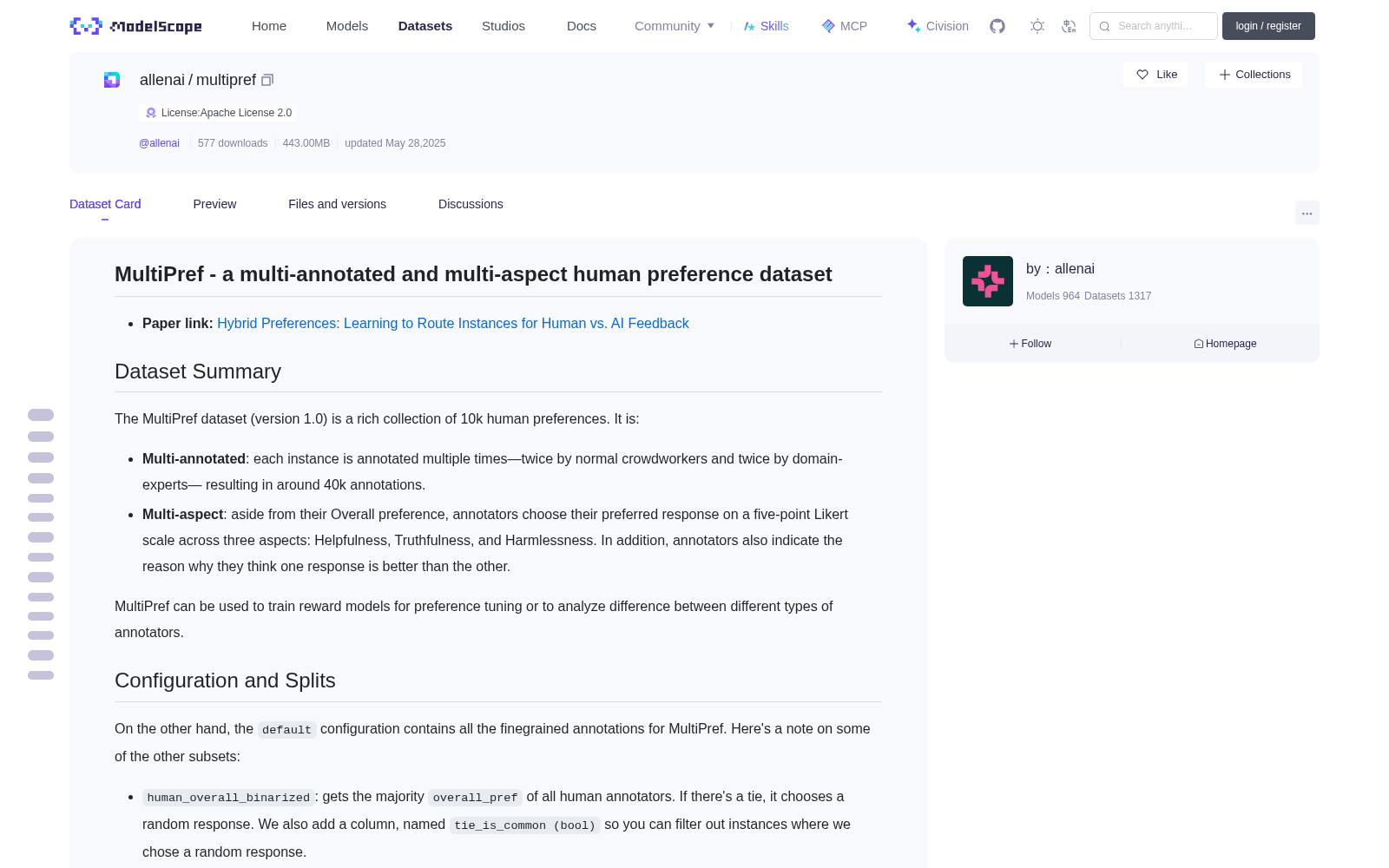Open the Datasets section
Viewport: 1389px width, 868px height.
coord(425,26)
